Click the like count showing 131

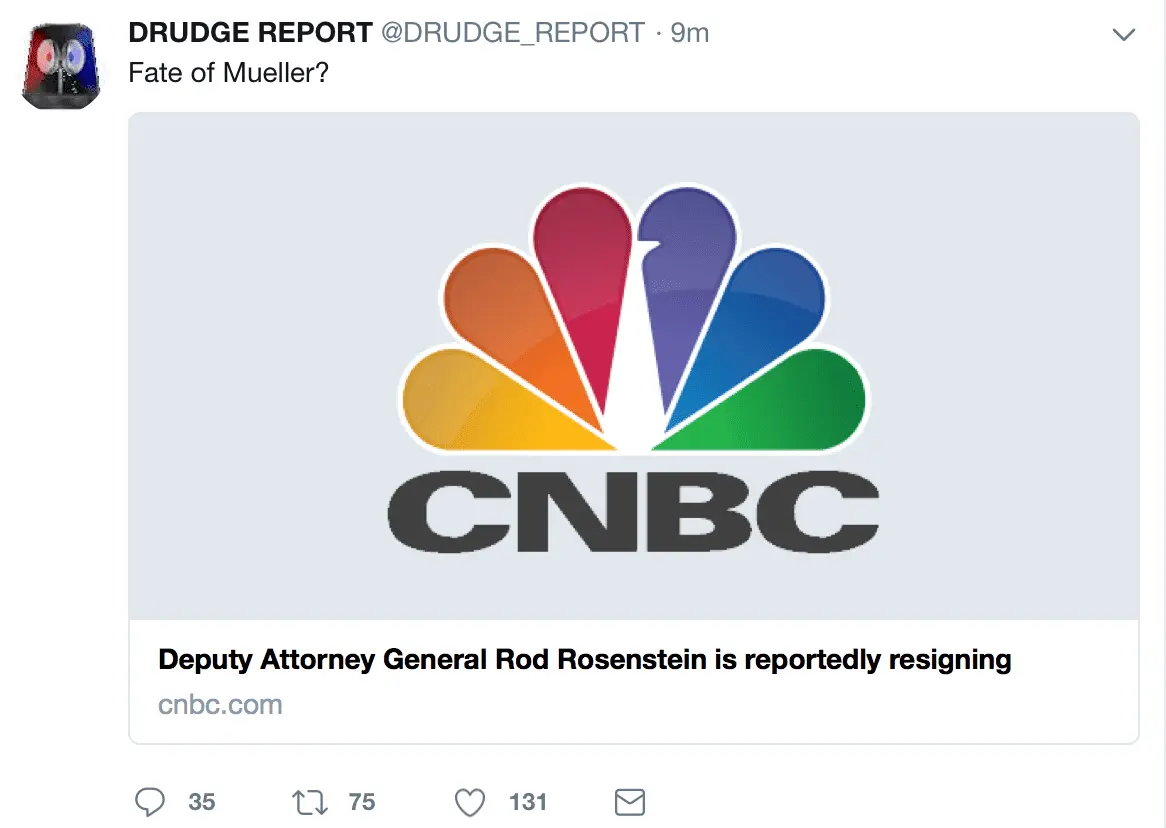click(x=527, y=802)
